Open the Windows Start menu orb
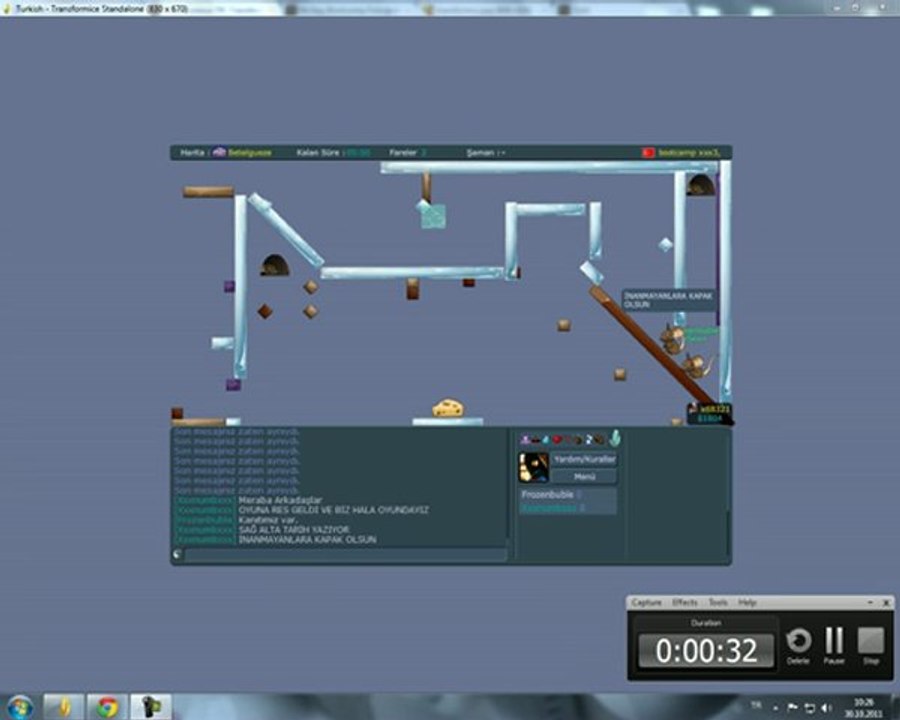The height and width of the screenshot is (720, 900). point(20,707)
